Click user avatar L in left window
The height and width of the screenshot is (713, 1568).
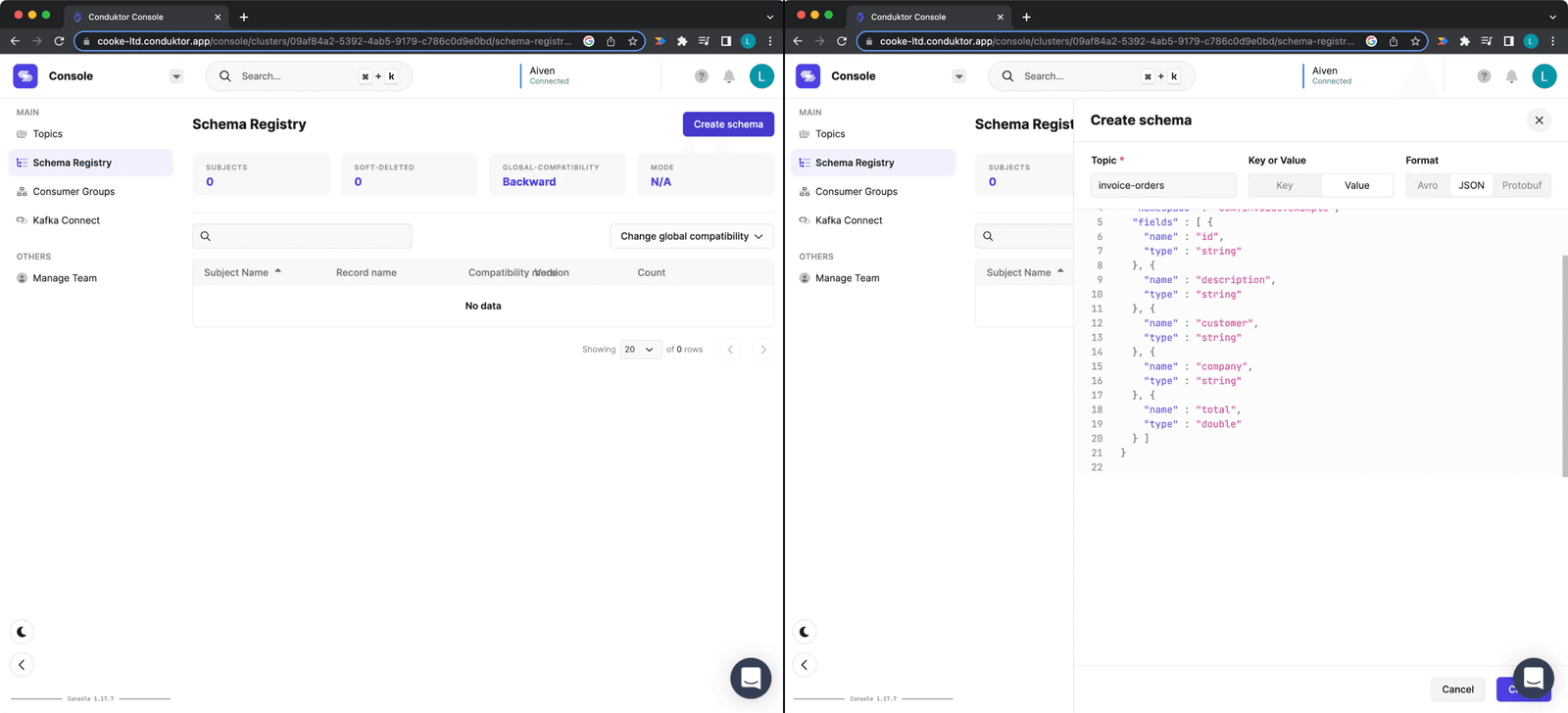pyautogui.click(x=761, y=76)
